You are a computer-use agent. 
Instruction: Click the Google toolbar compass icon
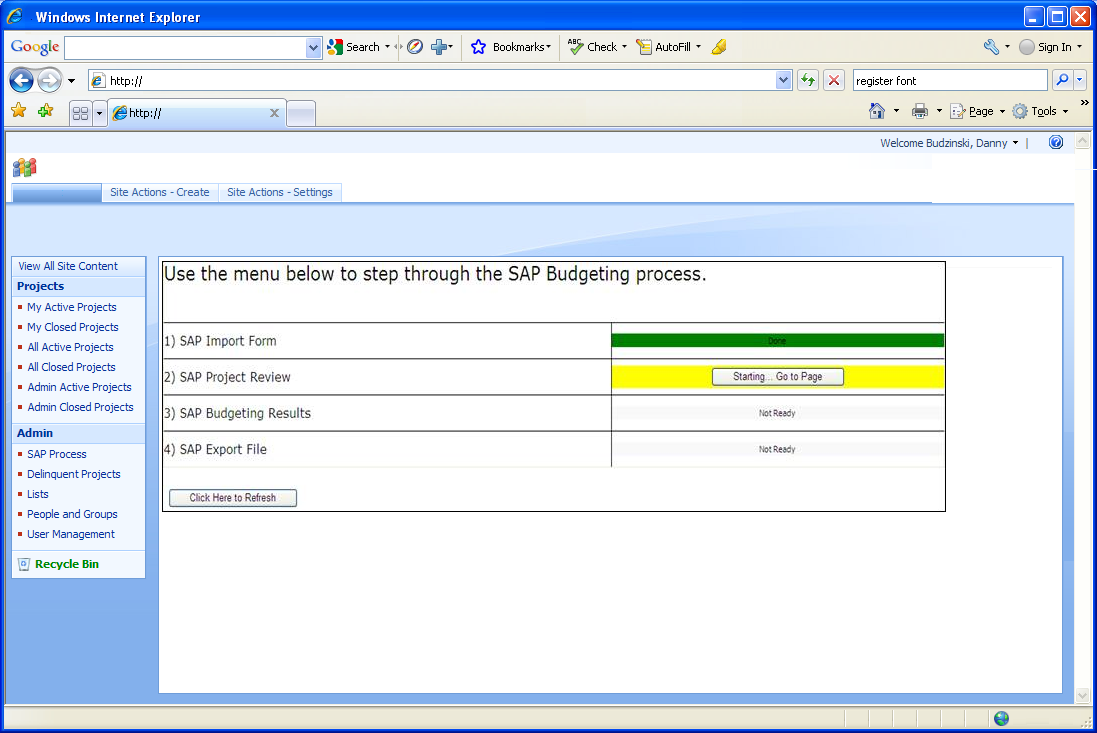[x=415, y=47]
